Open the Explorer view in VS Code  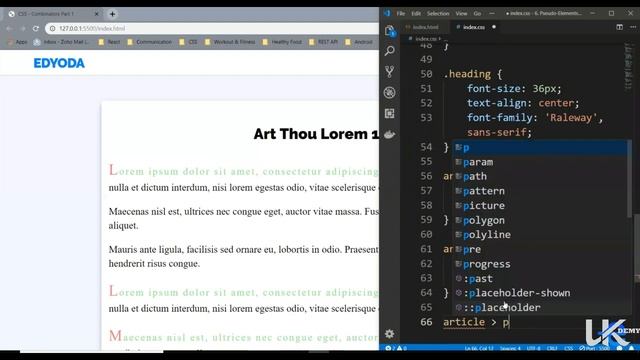pos(390,30)
